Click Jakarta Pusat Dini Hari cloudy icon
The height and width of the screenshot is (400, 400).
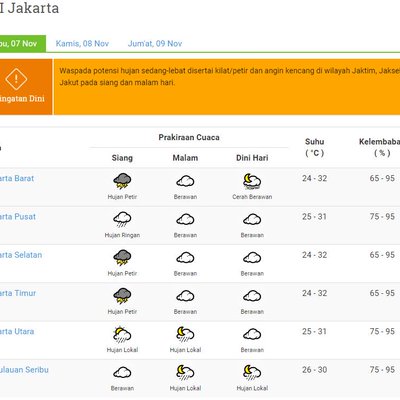click(x=252, y=220)
